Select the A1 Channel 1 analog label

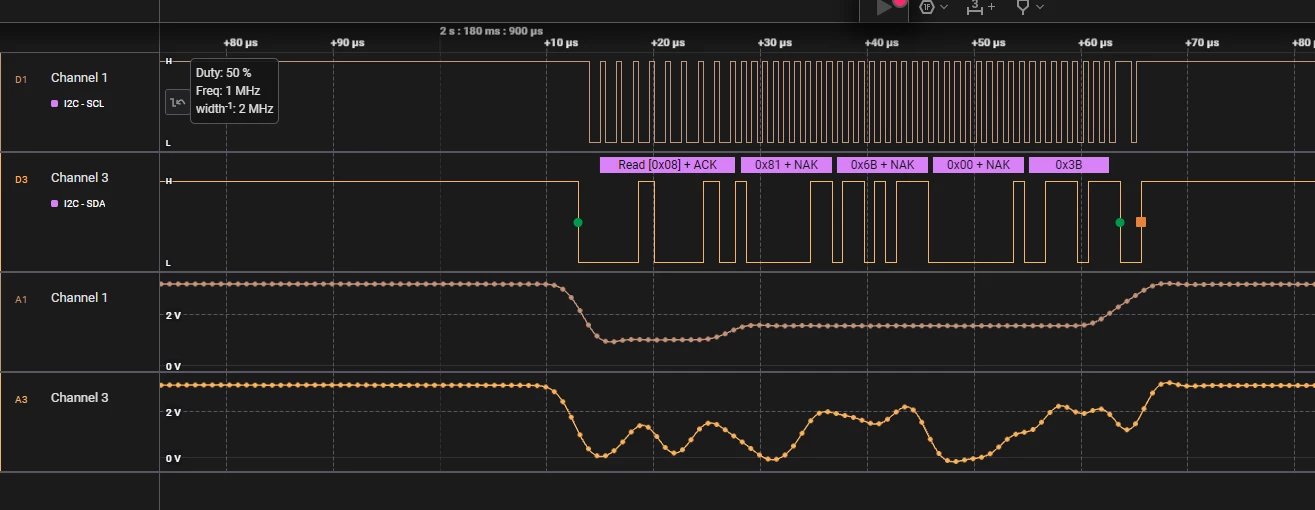[x=79, y=298]
